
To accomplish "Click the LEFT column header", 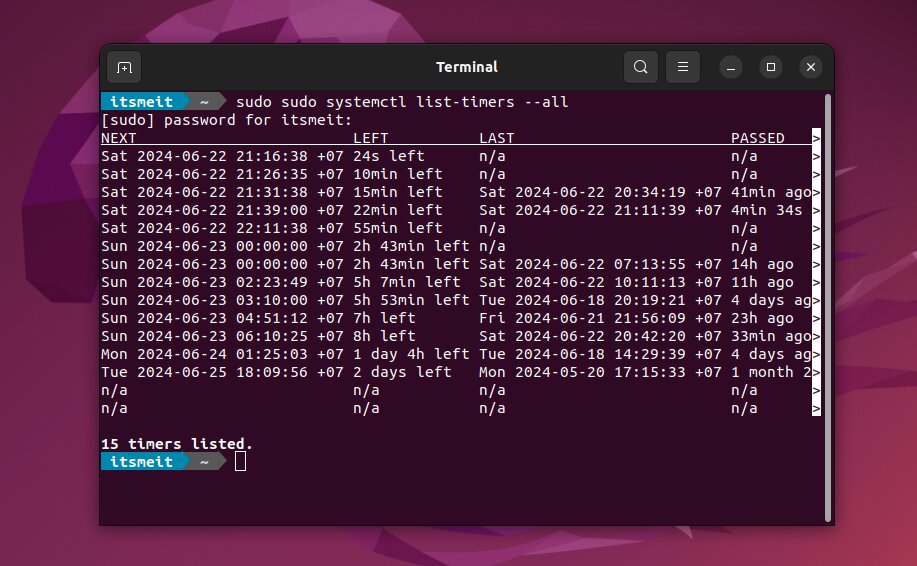I will point(371,138).
